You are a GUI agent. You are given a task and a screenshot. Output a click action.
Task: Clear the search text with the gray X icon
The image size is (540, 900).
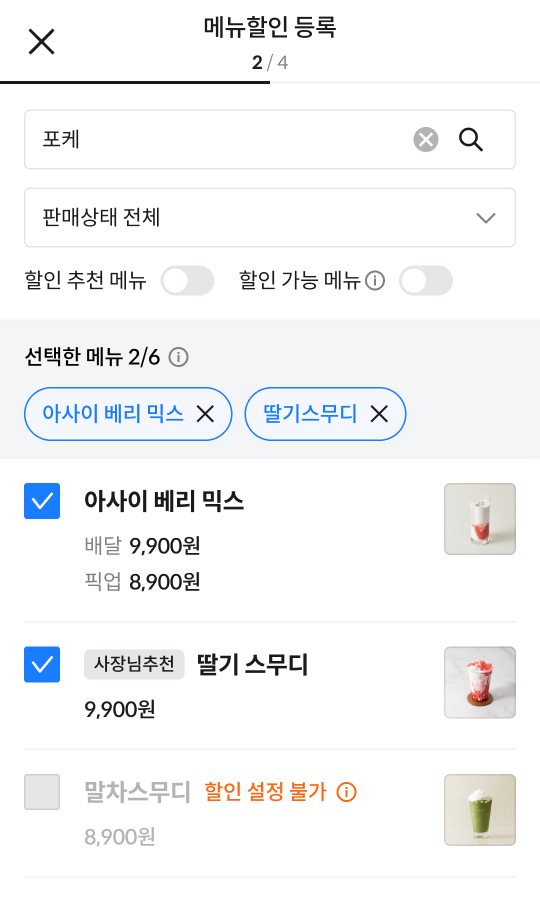[426, 139]
